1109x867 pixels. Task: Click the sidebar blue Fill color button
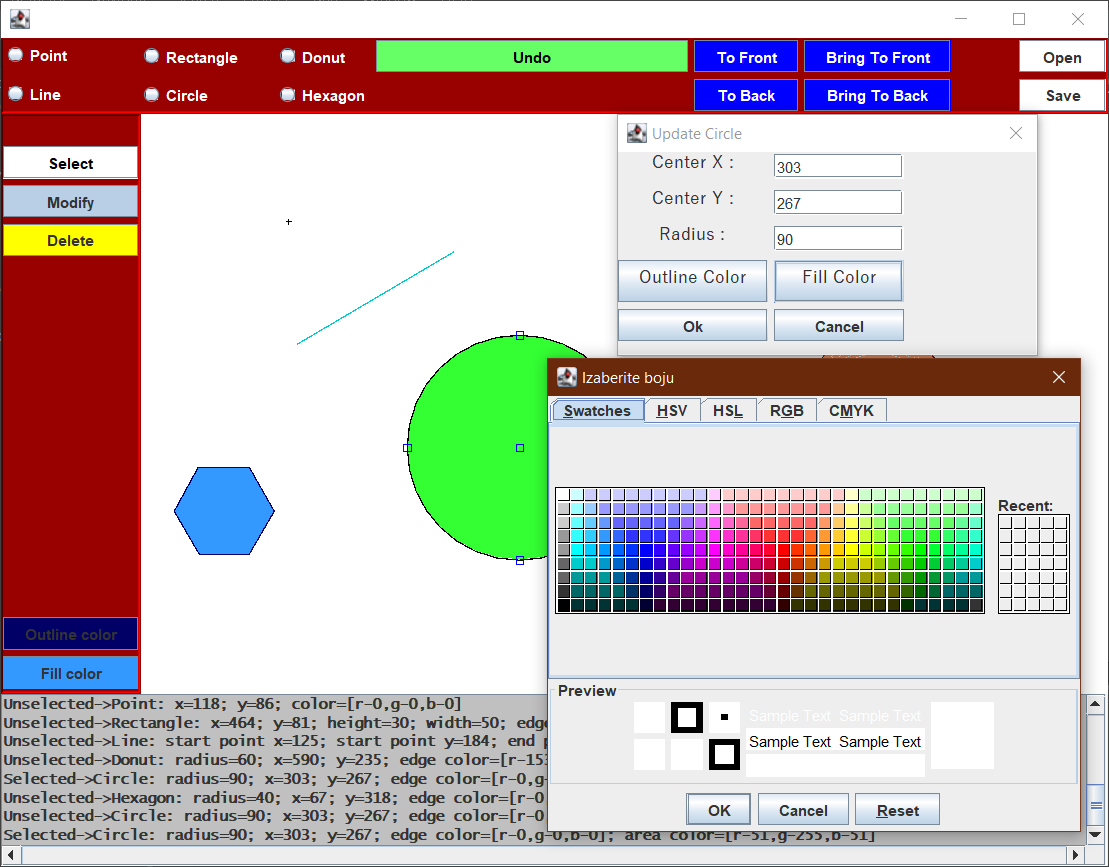[x=71, y=673]
